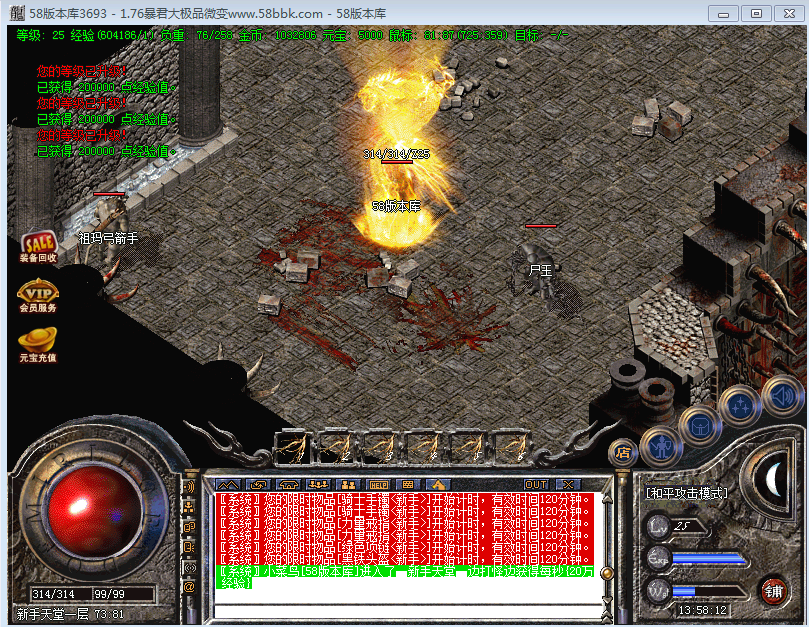Click the 314/314 HP readout
Image resolution: width=809 pixels, height=627 pixels.
pyautogui.click(x=53, y=594)
